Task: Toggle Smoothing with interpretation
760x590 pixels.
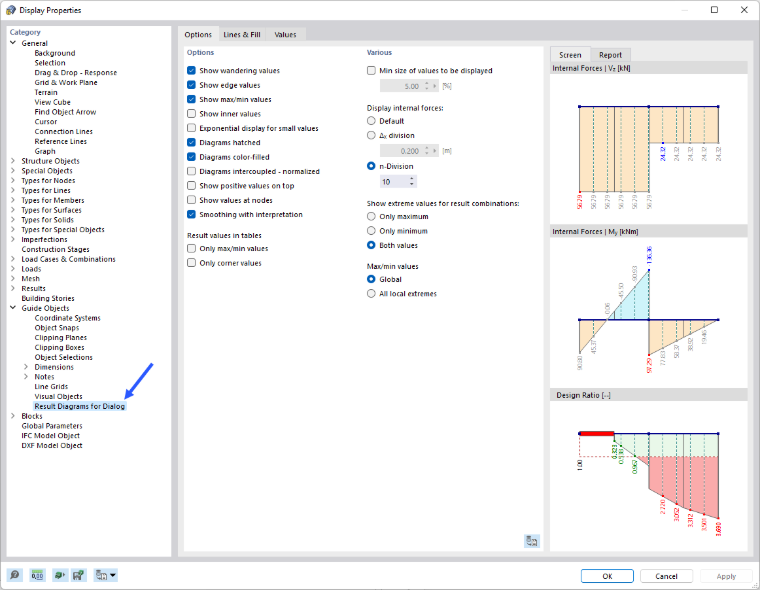Action: 191,214
